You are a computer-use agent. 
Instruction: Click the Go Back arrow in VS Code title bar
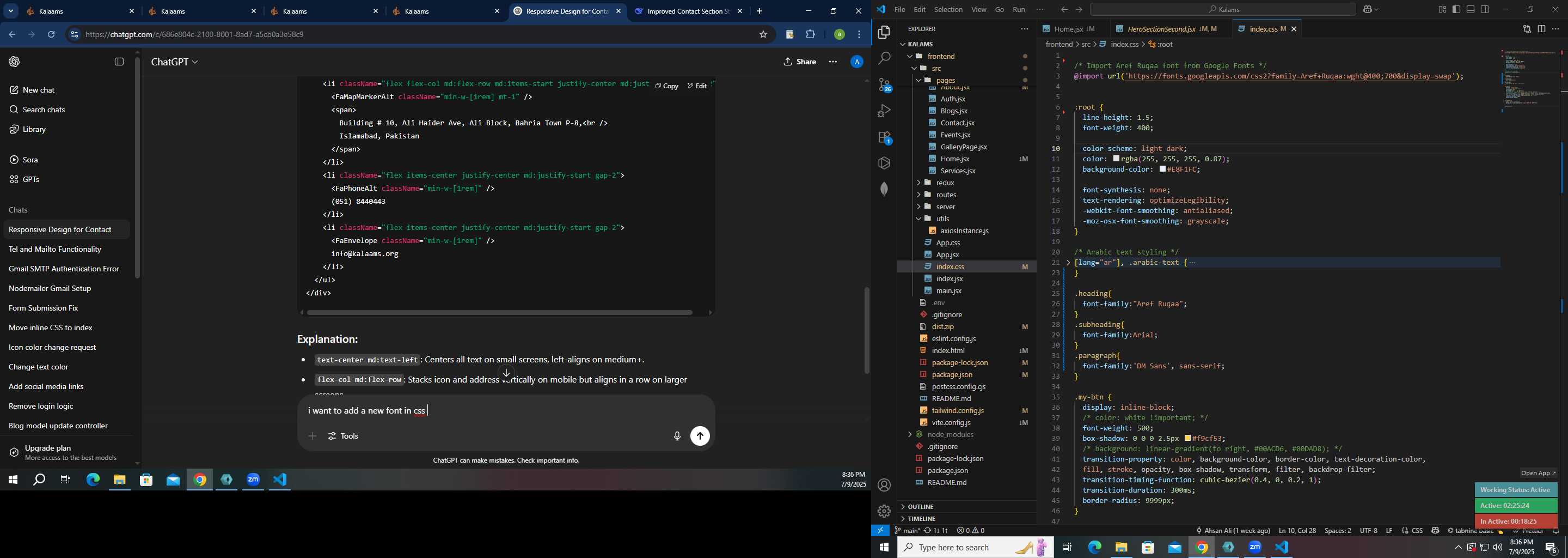click(1064, 10)
